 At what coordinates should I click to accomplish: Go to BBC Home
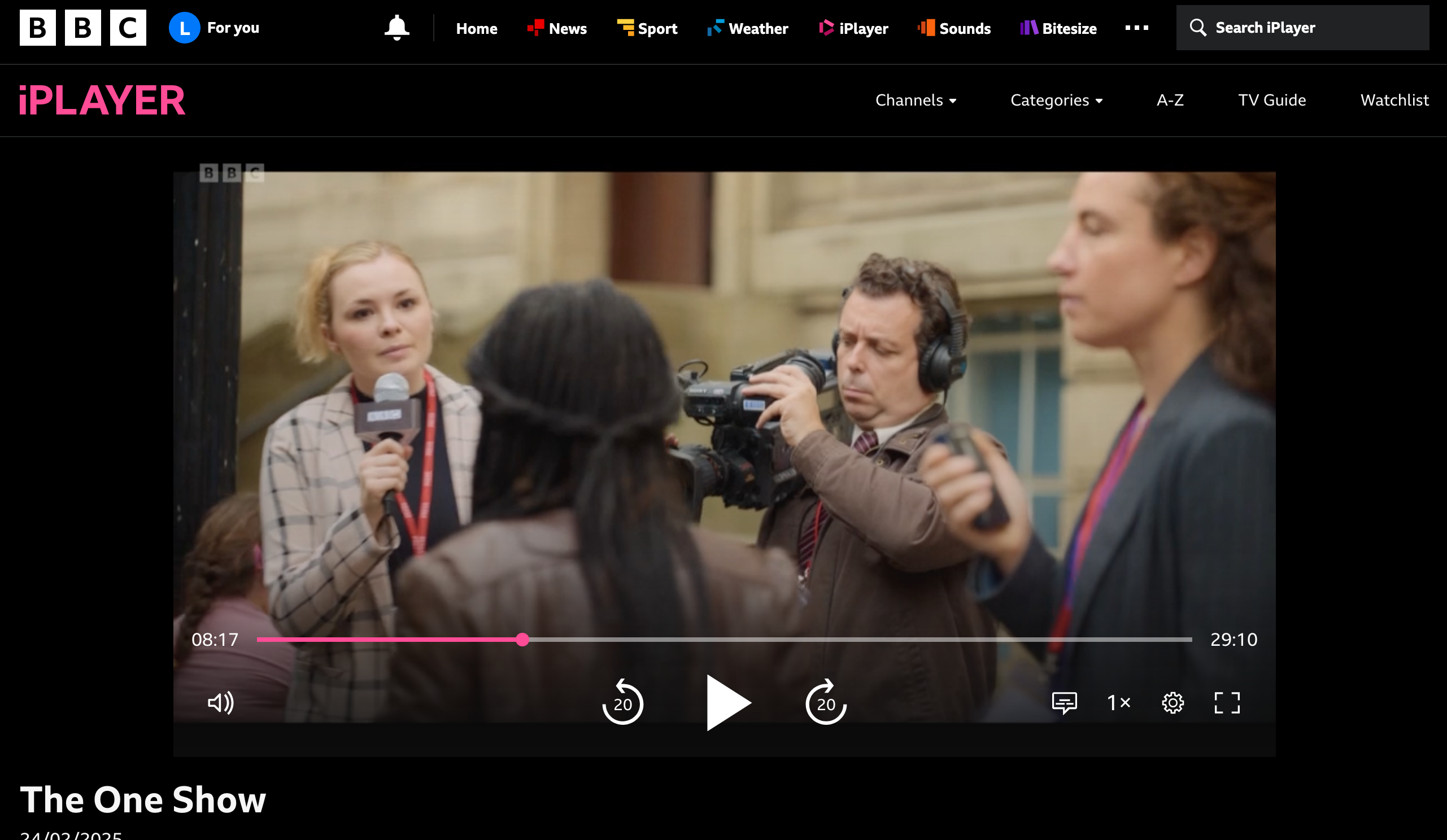point(477,28)
